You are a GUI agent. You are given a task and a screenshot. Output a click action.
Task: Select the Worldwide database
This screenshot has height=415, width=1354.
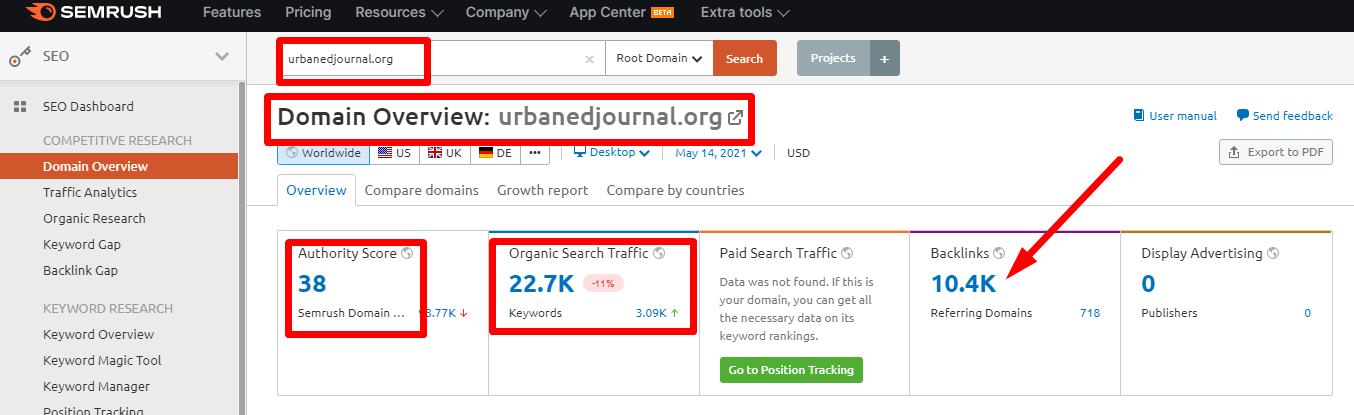(x=324, y=153)
